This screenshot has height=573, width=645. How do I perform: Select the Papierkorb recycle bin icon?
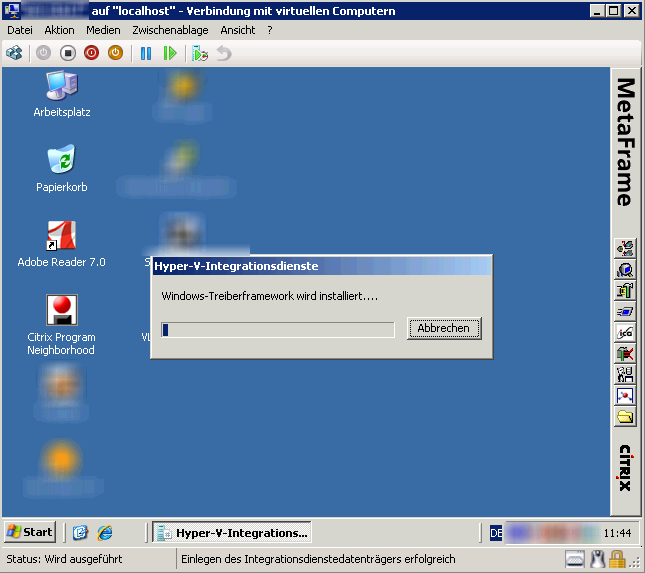[62, 168]
